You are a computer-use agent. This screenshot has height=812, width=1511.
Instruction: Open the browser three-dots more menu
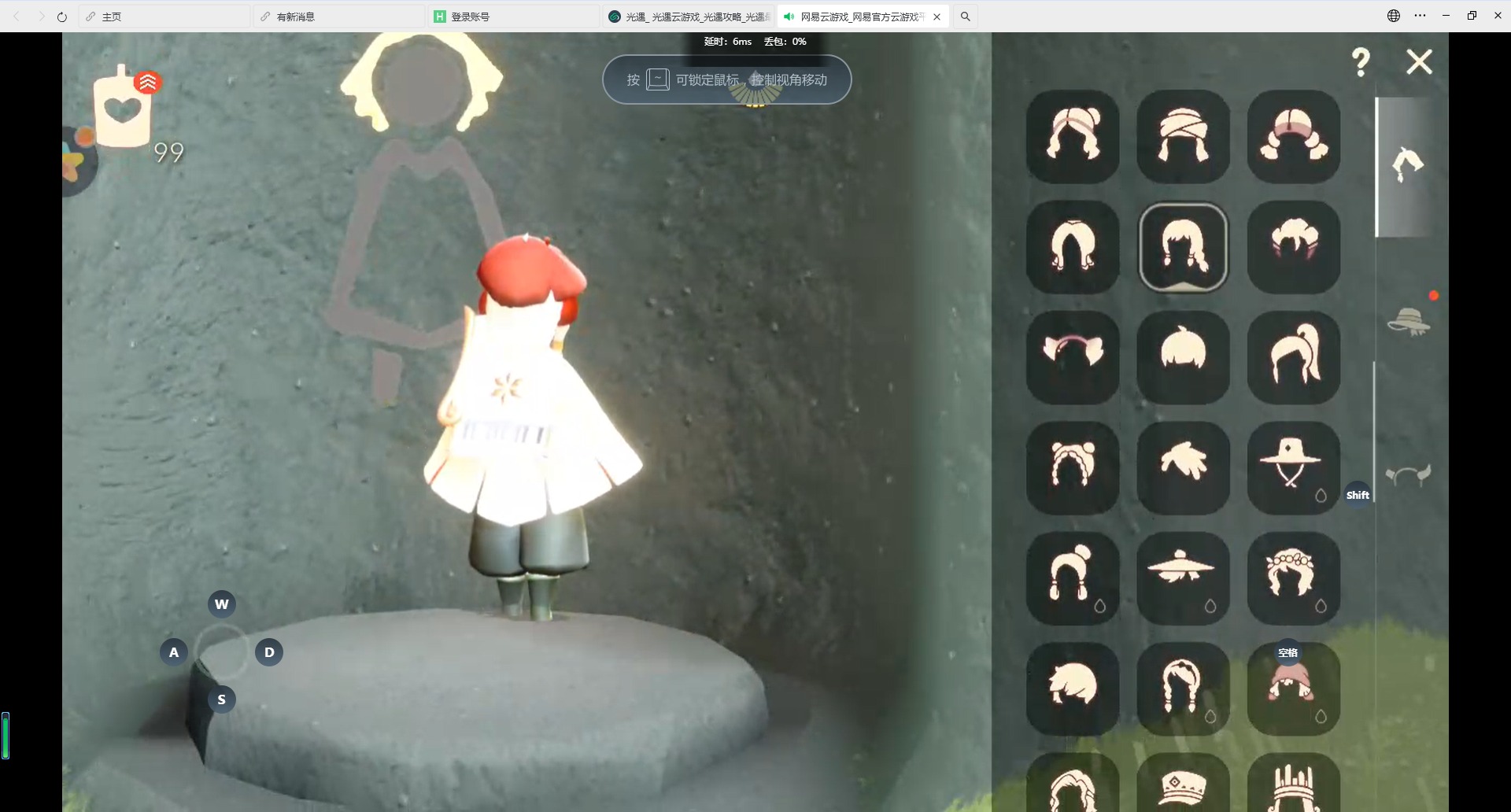click(x=1420, y=16)
